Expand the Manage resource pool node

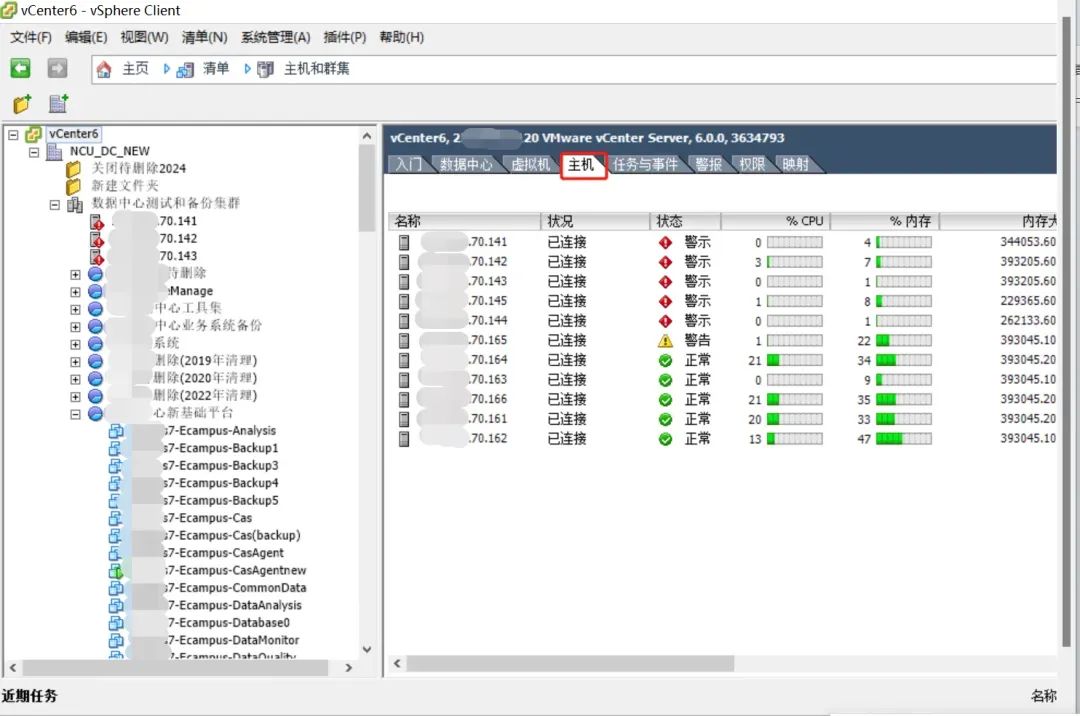point(75,292)
